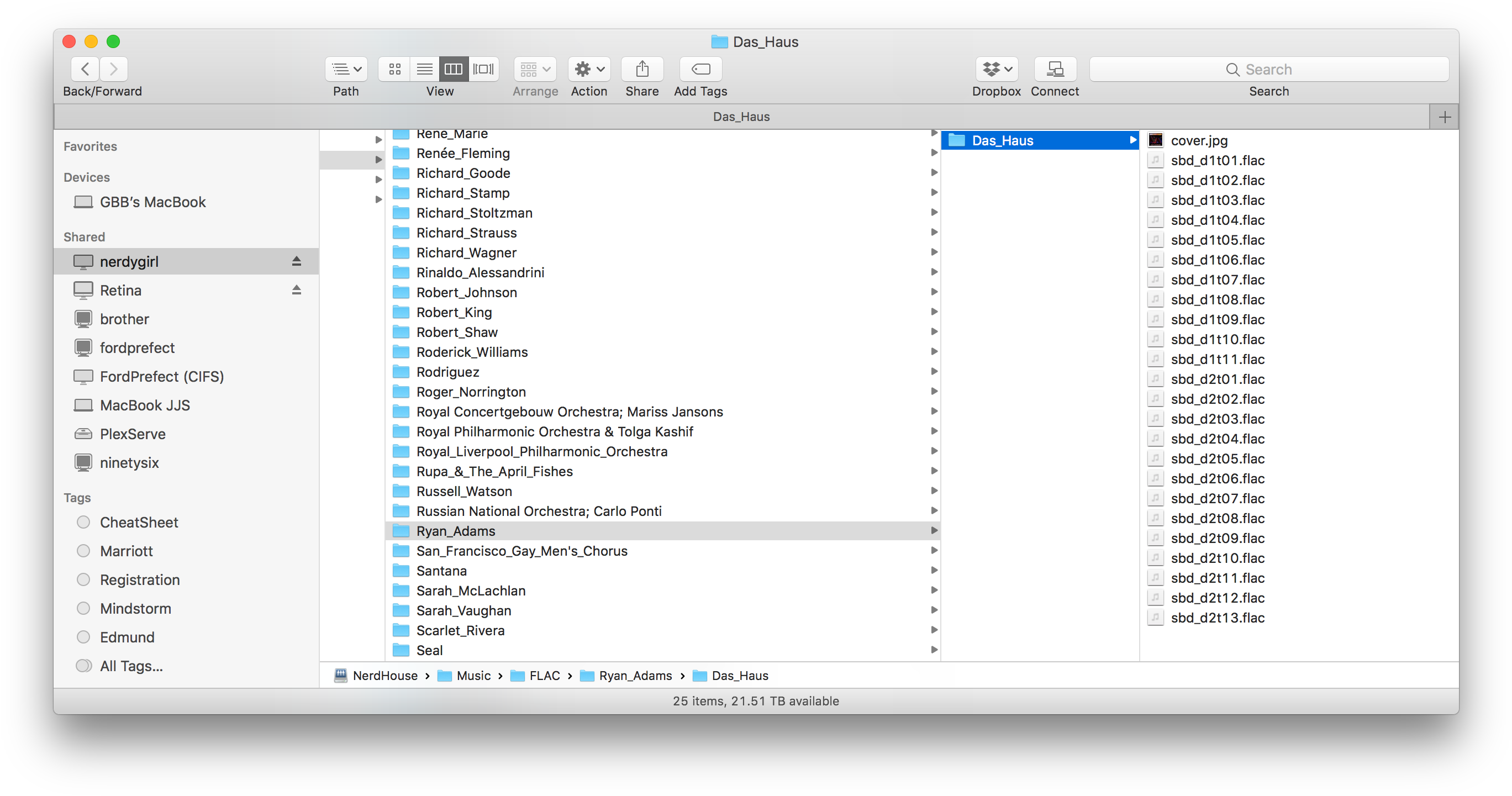Click the Connect to server icon
Image resolution: width=1512 pixels, height=796 pixels.
(1055, 69)
